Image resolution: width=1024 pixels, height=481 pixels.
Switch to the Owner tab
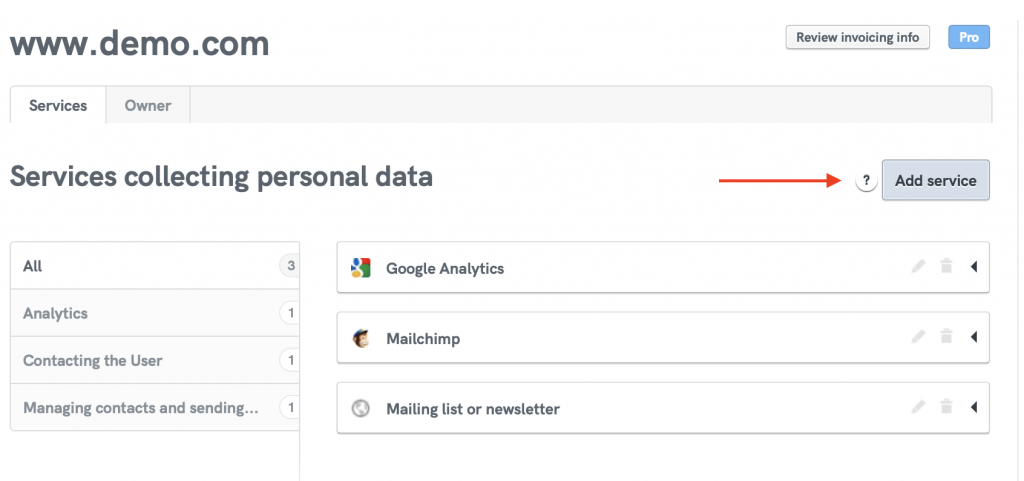(148, 105)
